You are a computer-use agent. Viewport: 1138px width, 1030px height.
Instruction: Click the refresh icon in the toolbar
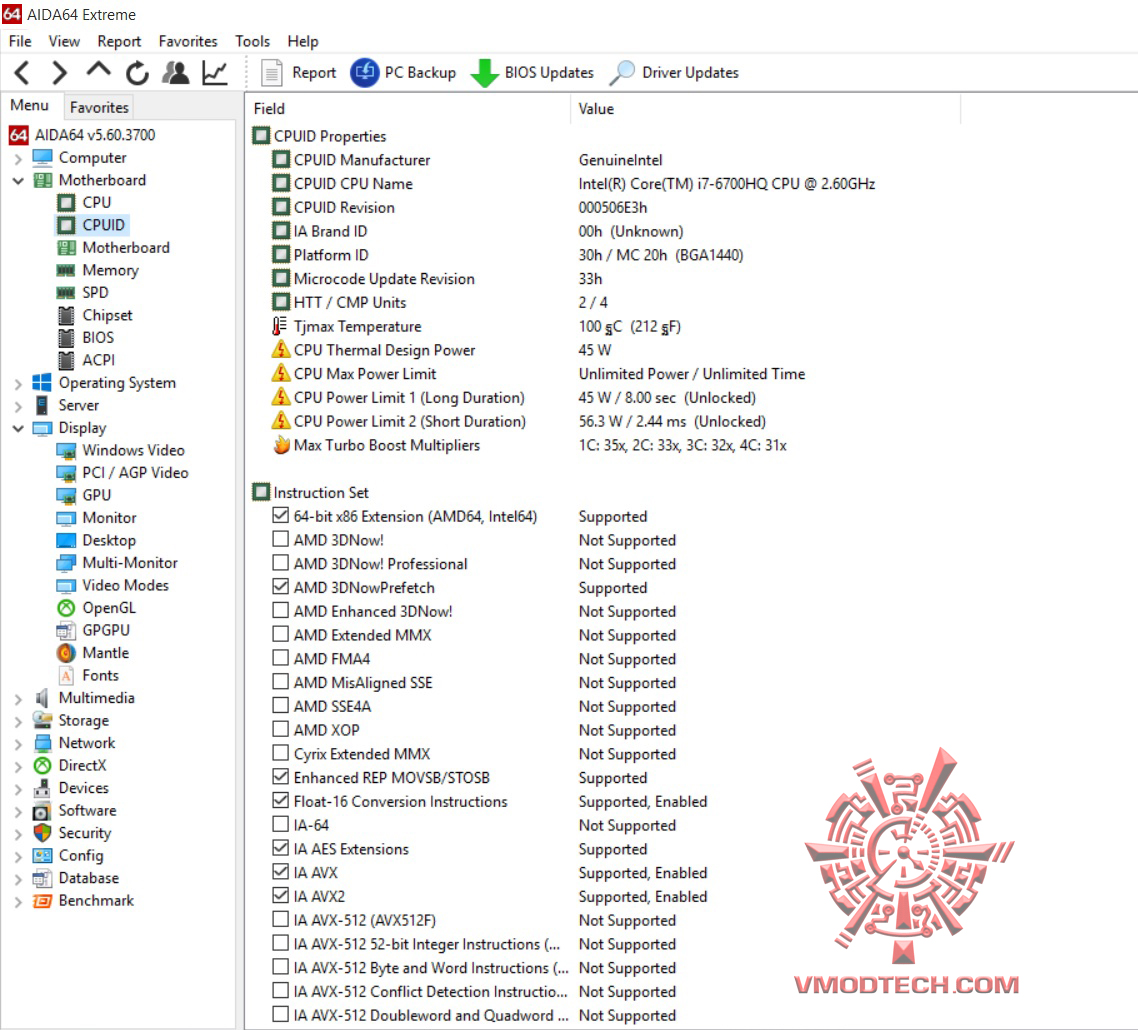click(x=135, y=72)
